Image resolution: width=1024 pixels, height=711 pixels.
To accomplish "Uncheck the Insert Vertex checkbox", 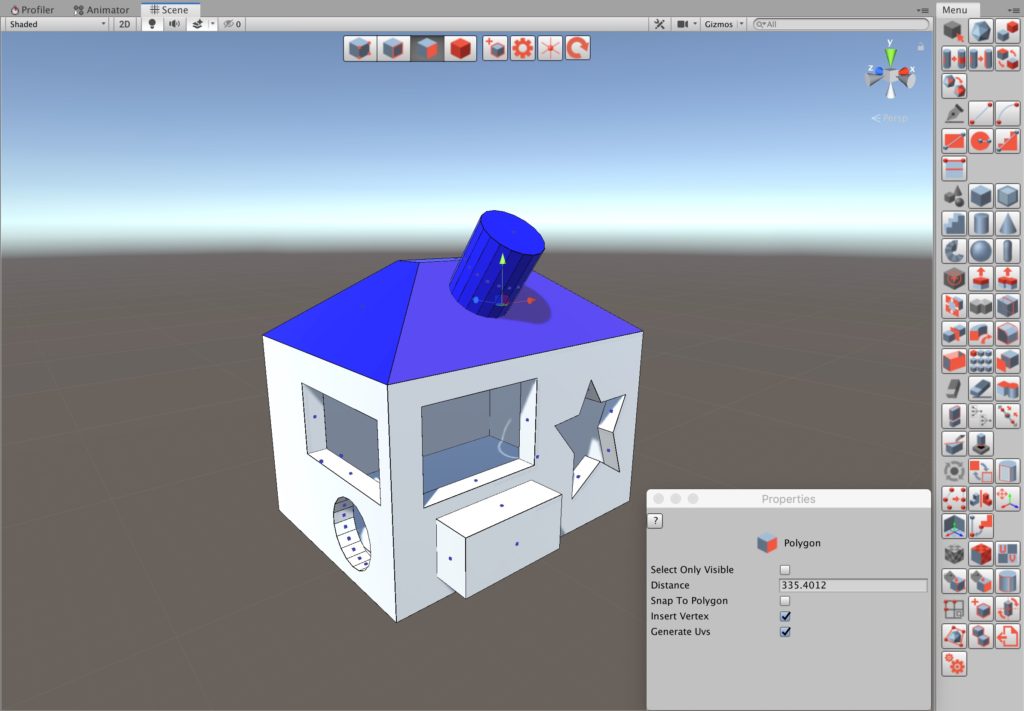I will click(785, 617).
